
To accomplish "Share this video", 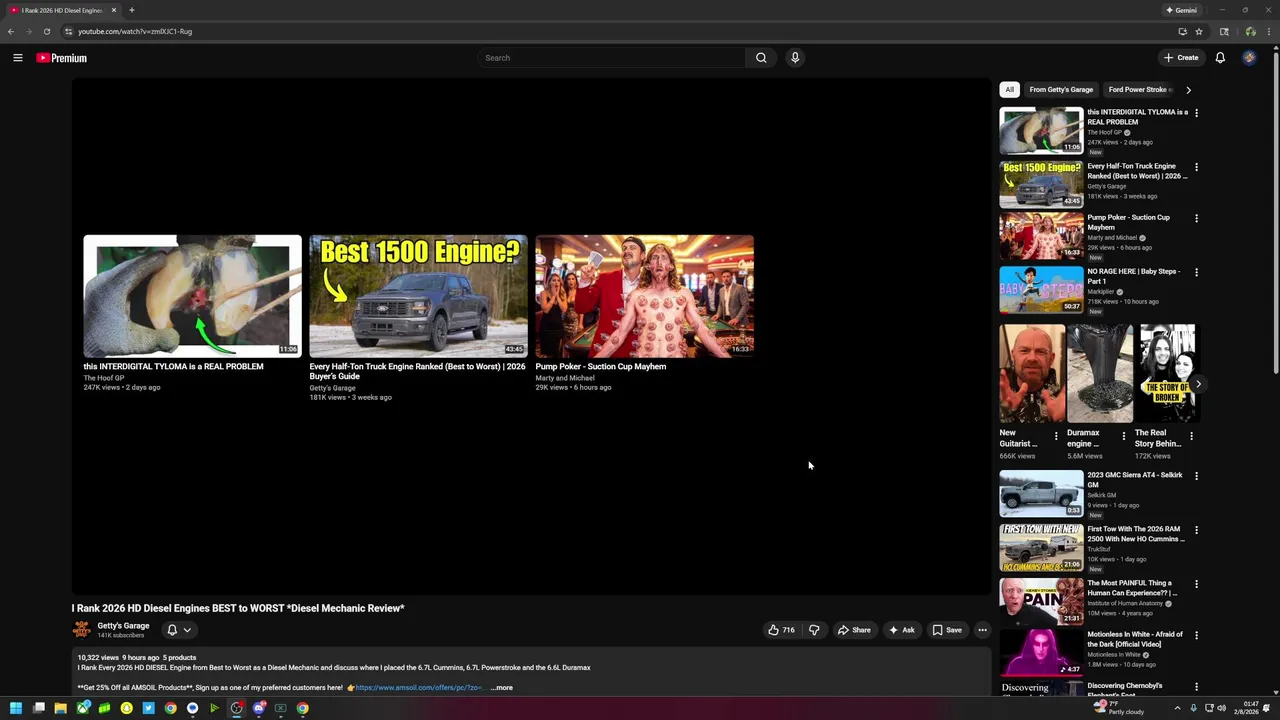I will coord(854,630).
